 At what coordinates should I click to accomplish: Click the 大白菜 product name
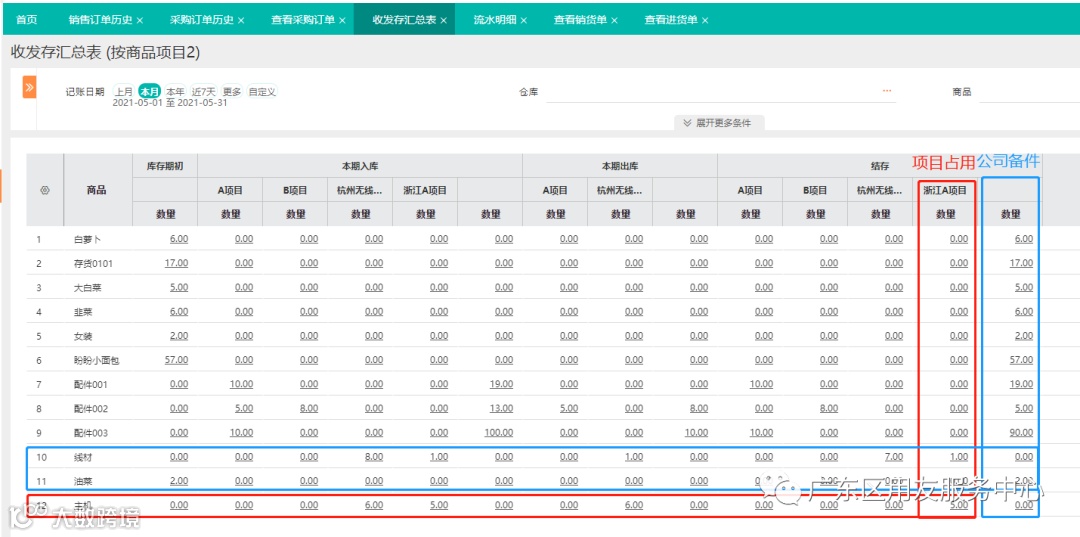pos(86,288)
